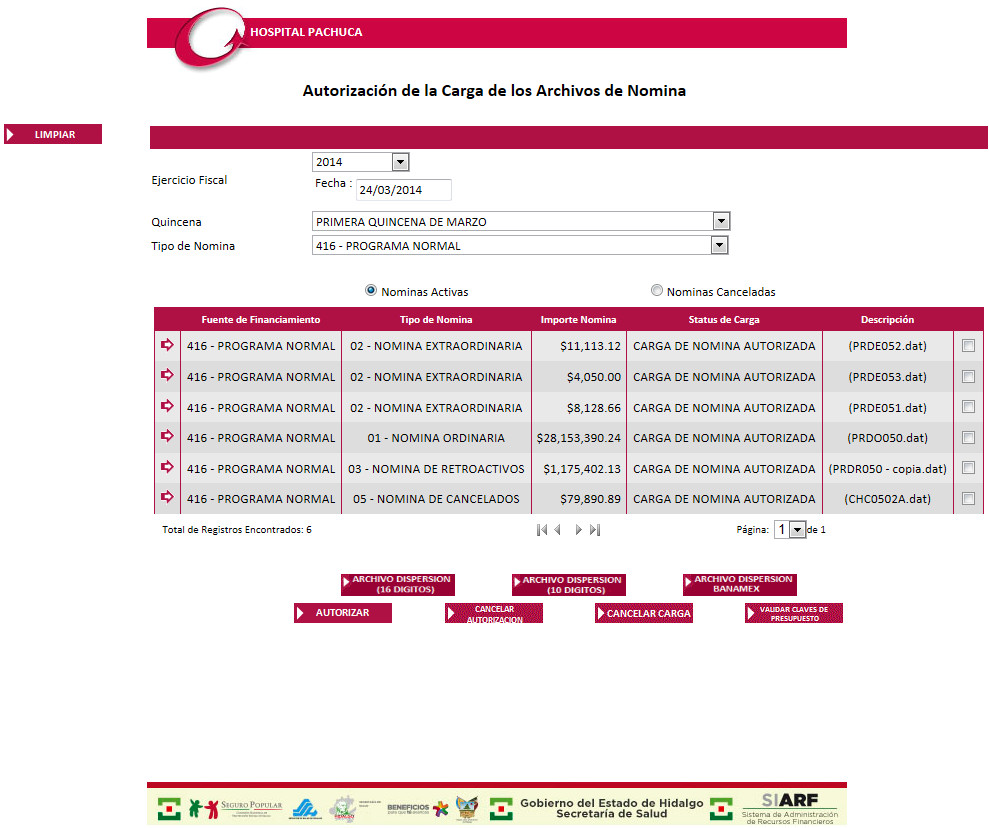
Task: Go to the first page of records
Action: pos(541,530)
